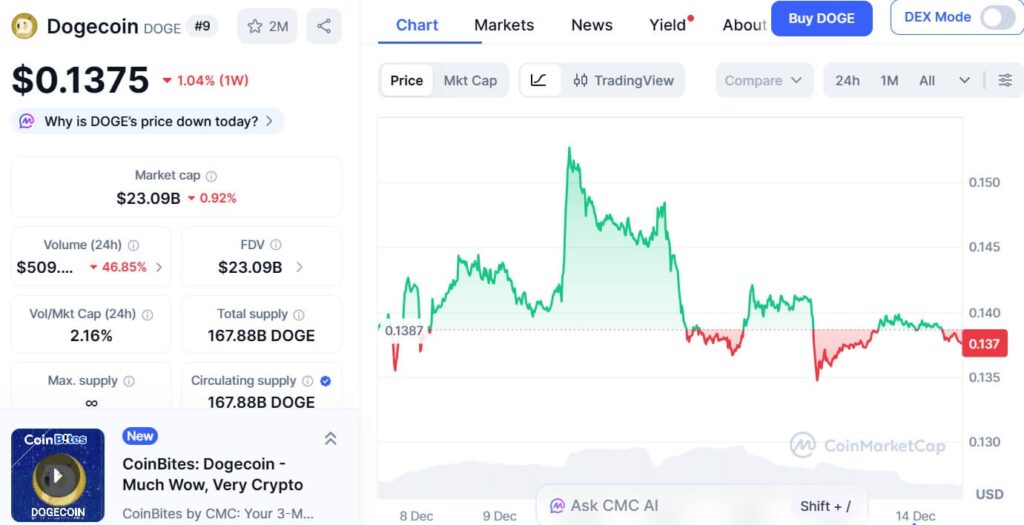Image resolution: width=1024 pixels, height=525 pixels.
Task: Click Circulating supply info icon
Action: [308, 381]
